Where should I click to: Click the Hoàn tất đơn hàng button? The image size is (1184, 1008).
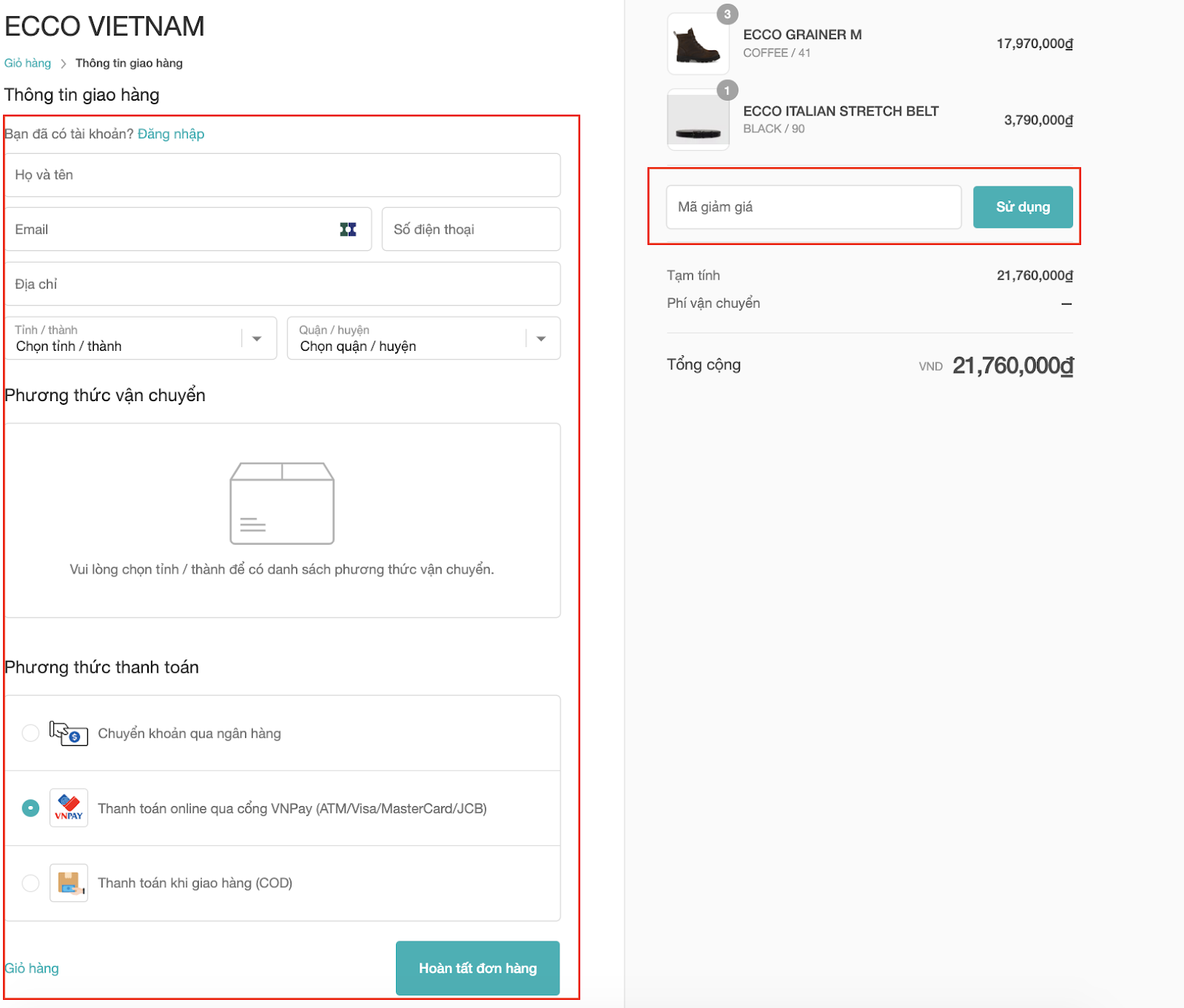(x=478, y=968)
